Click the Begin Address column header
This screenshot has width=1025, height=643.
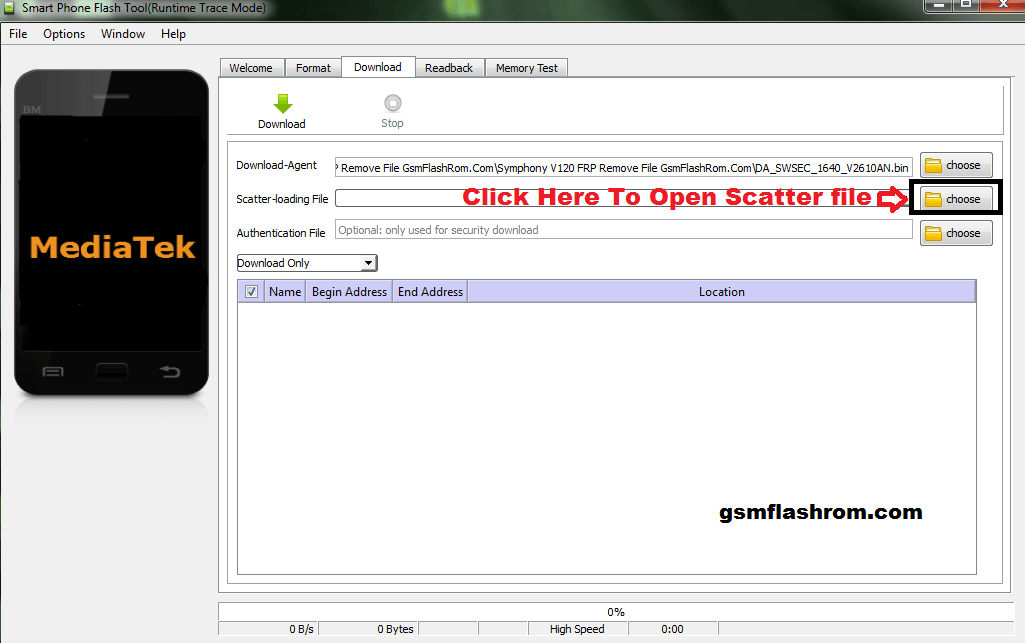[x=349, y=291]
